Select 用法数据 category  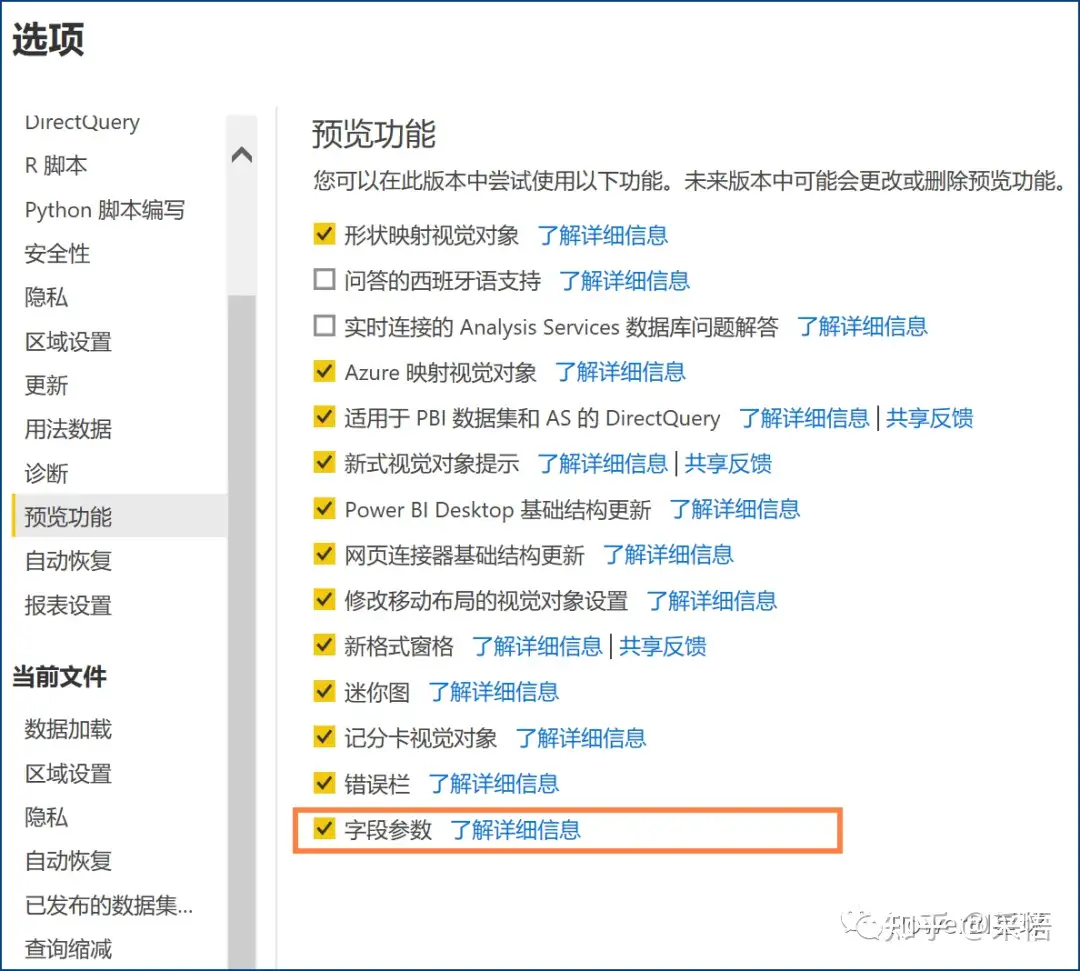(x=68, y=429)
